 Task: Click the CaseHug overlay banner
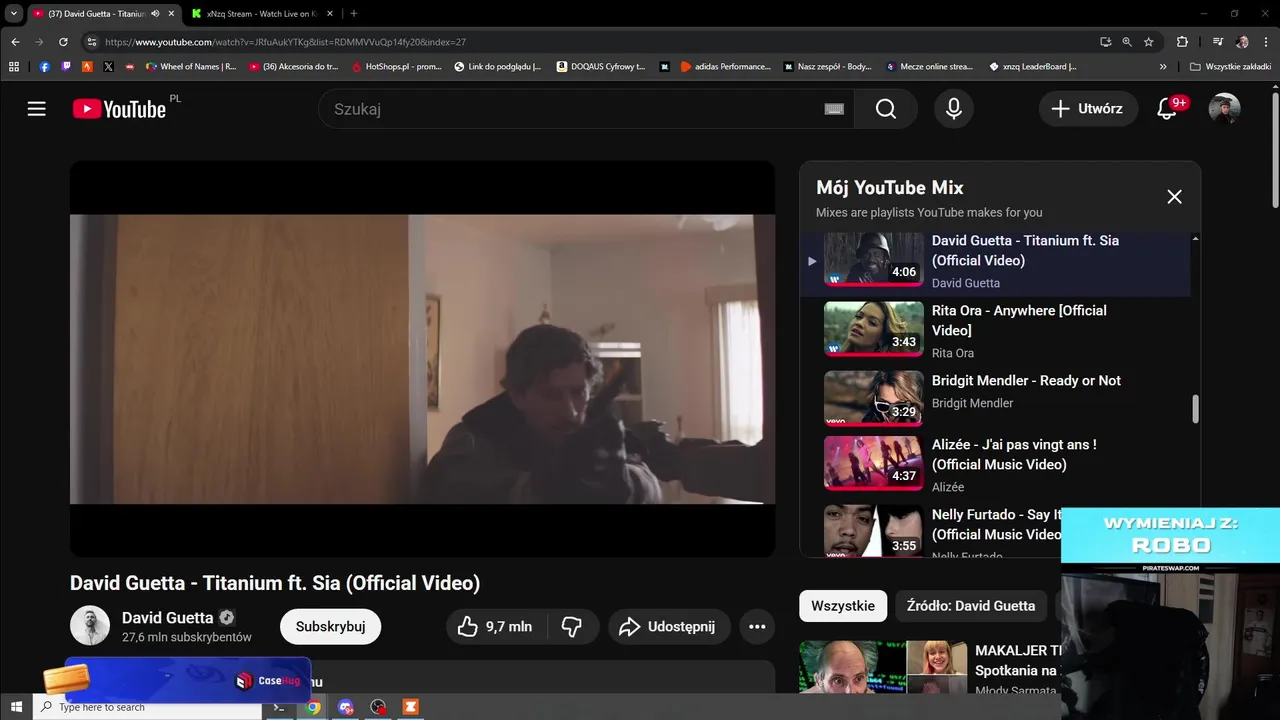click(188, 680)
